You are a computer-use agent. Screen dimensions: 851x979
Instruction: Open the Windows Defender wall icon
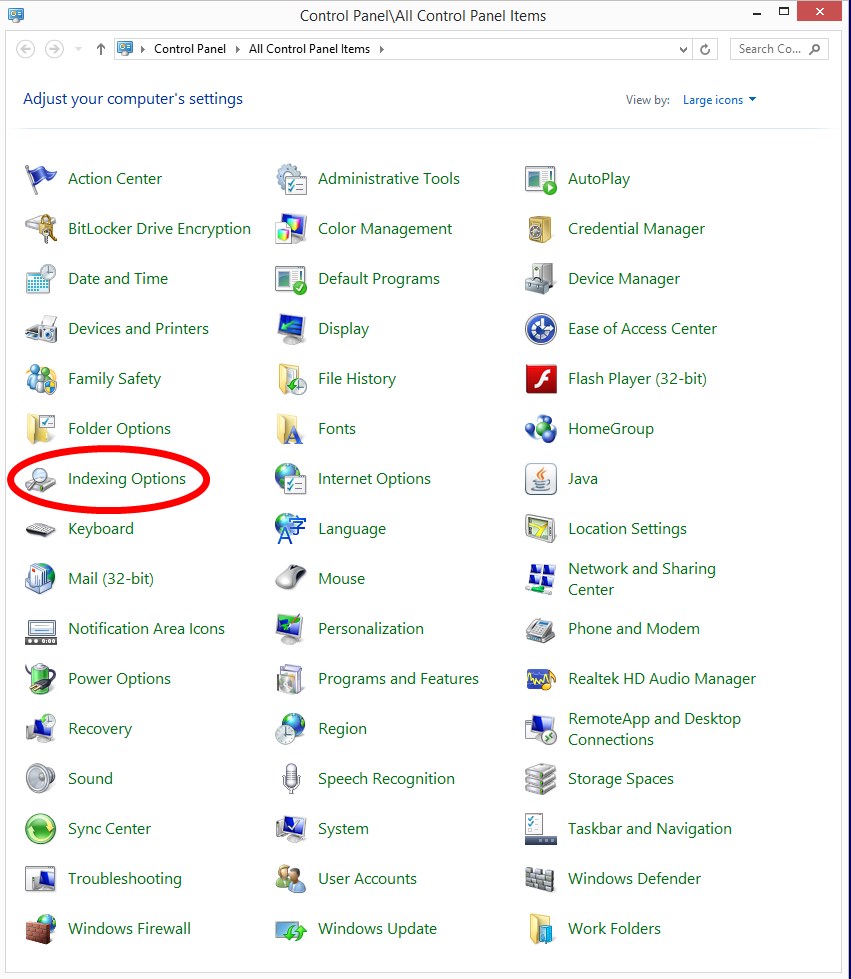pyautogui.click(x=541, y=878)
